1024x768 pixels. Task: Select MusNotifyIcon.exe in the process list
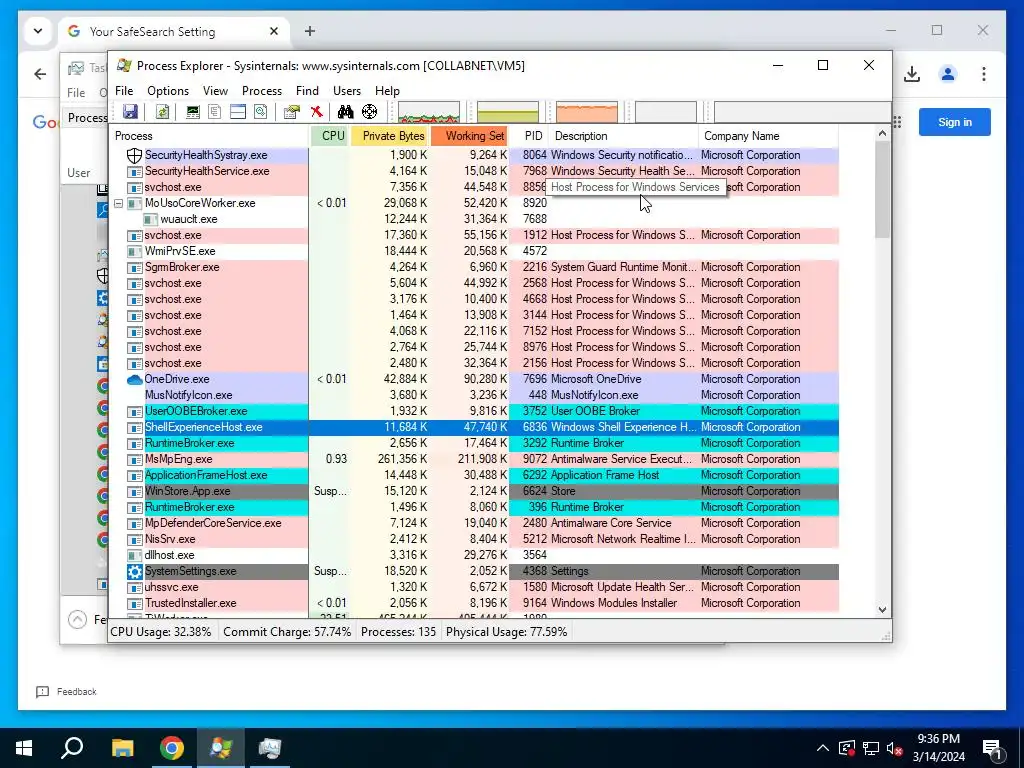coord(189,395)
